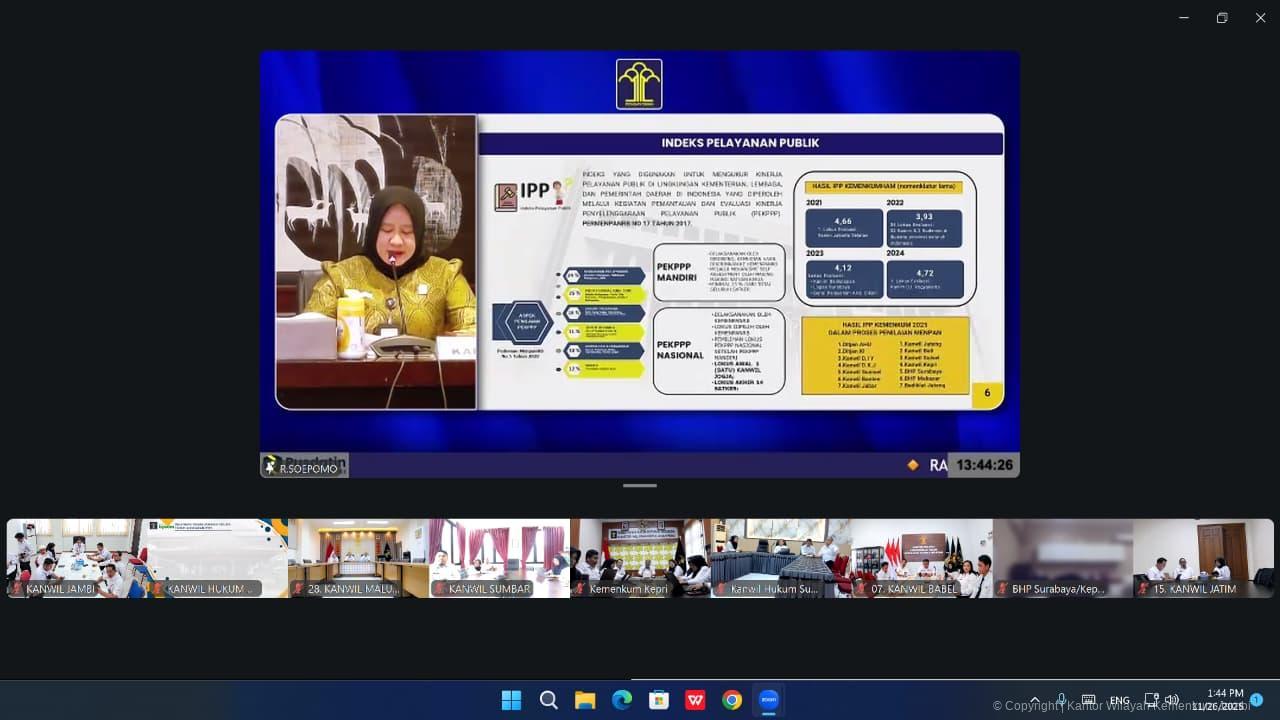Open the Zoom app in the taskbar
Viewport: 1280px width, 720px height.
[768, 700]
